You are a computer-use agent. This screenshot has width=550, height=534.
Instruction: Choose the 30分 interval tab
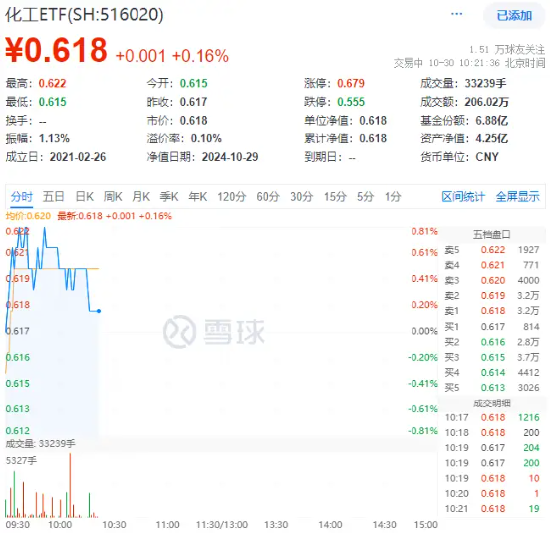(x=301, y=196)
